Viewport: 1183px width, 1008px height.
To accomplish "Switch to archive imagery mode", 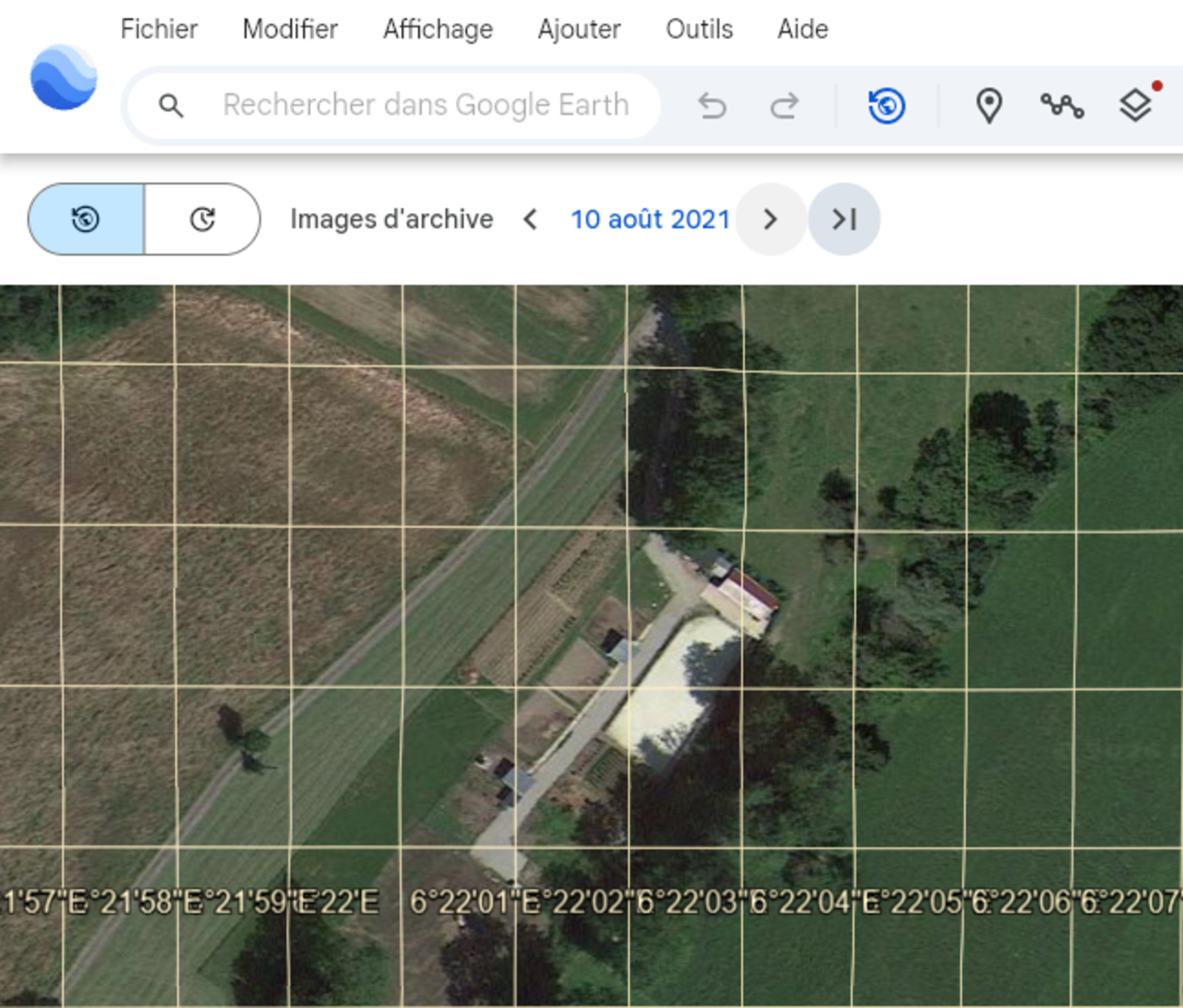I will click(86, 220).
